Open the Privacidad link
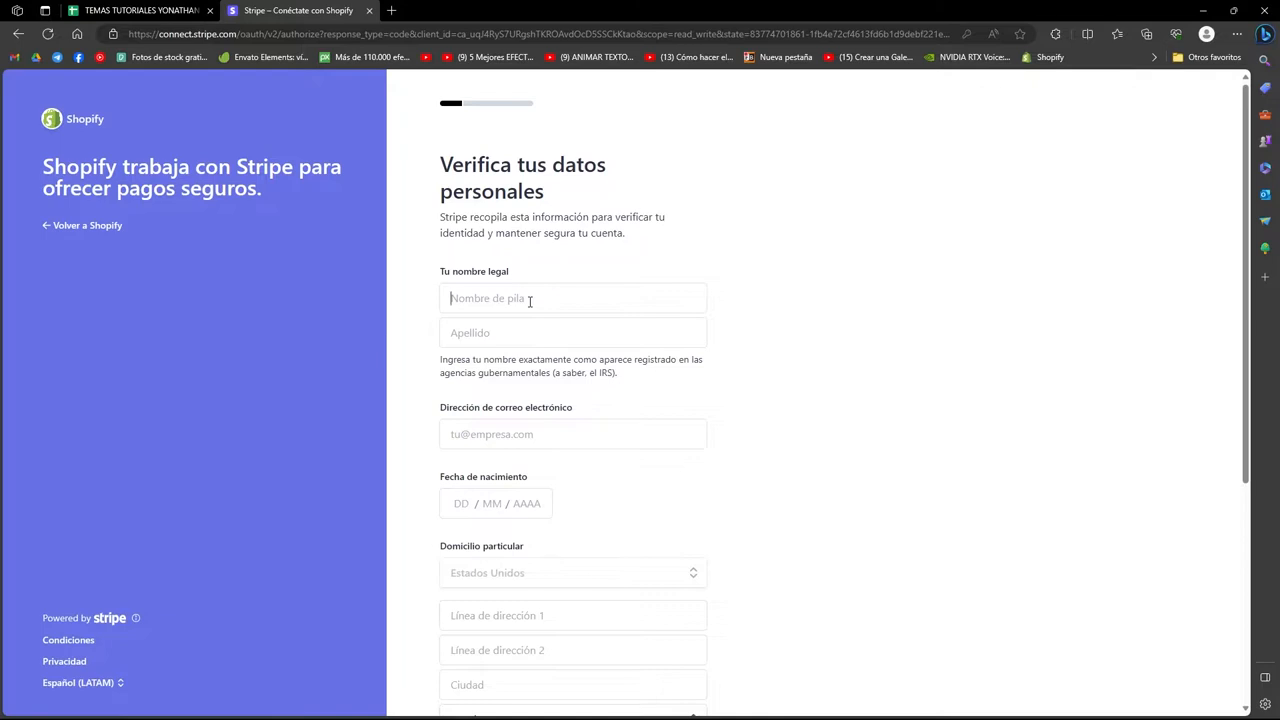This screenshot has width=1280, height=720. click(64, 661)
